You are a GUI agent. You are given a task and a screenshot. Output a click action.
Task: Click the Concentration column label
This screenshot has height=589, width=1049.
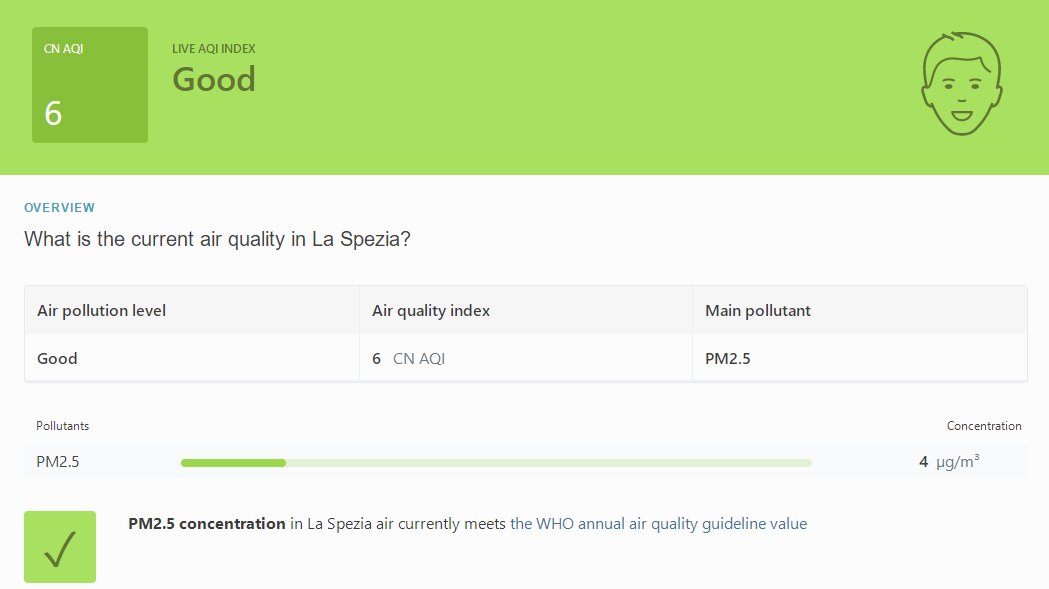pos(983,426)
